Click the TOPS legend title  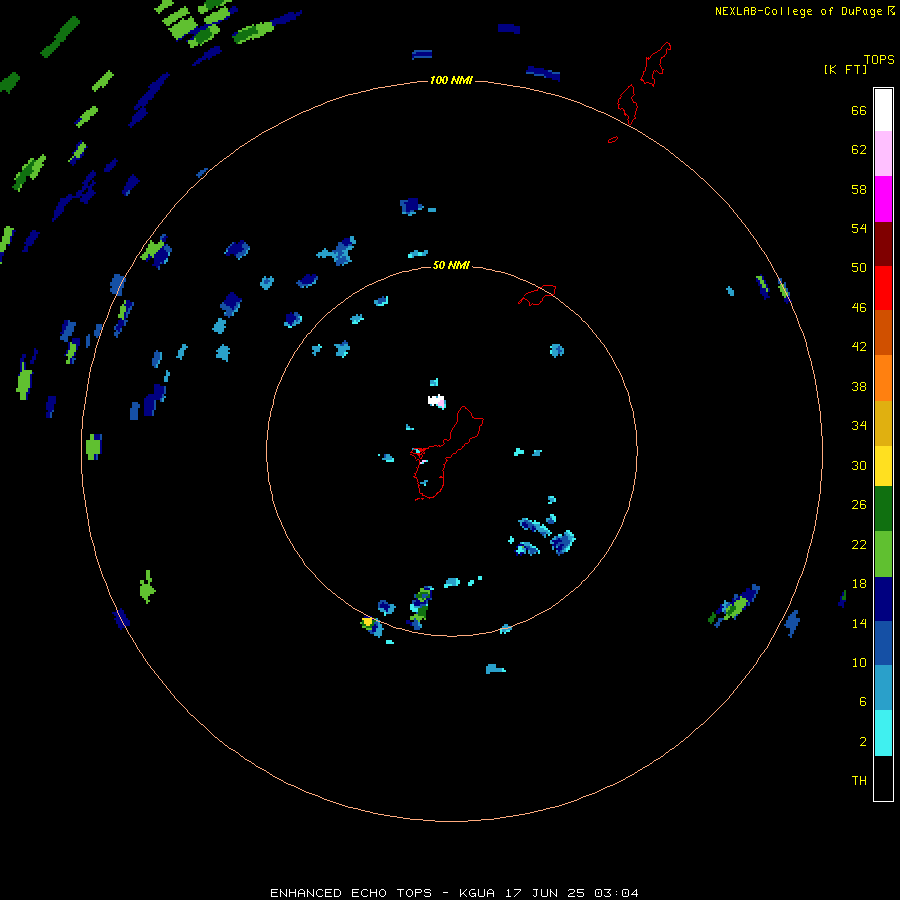(x=879, y=59)
